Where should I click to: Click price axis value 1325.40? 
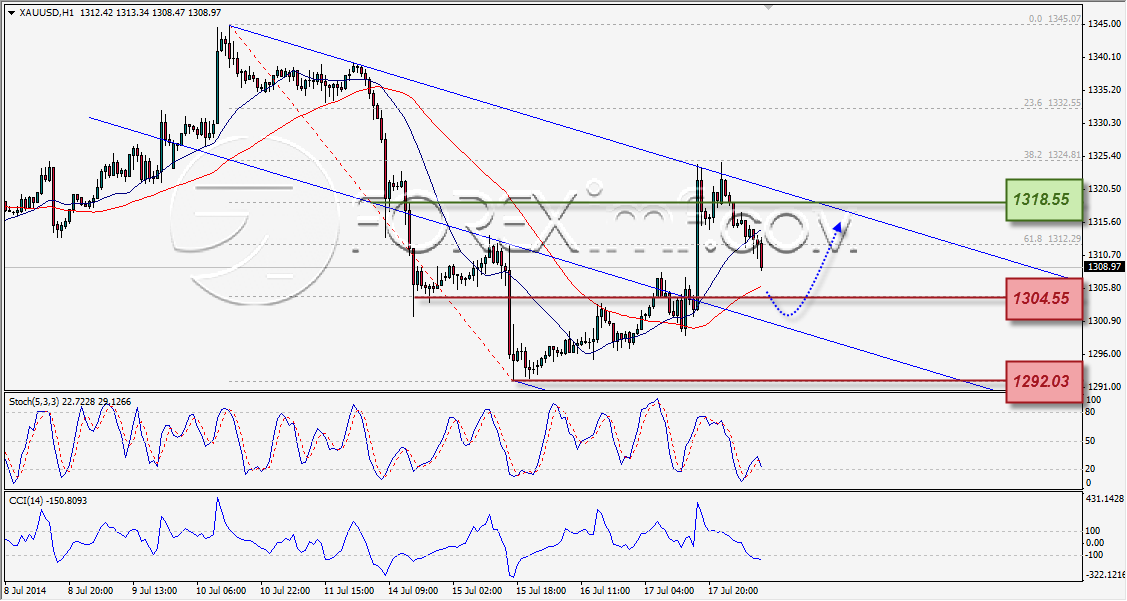(1105, 156)
